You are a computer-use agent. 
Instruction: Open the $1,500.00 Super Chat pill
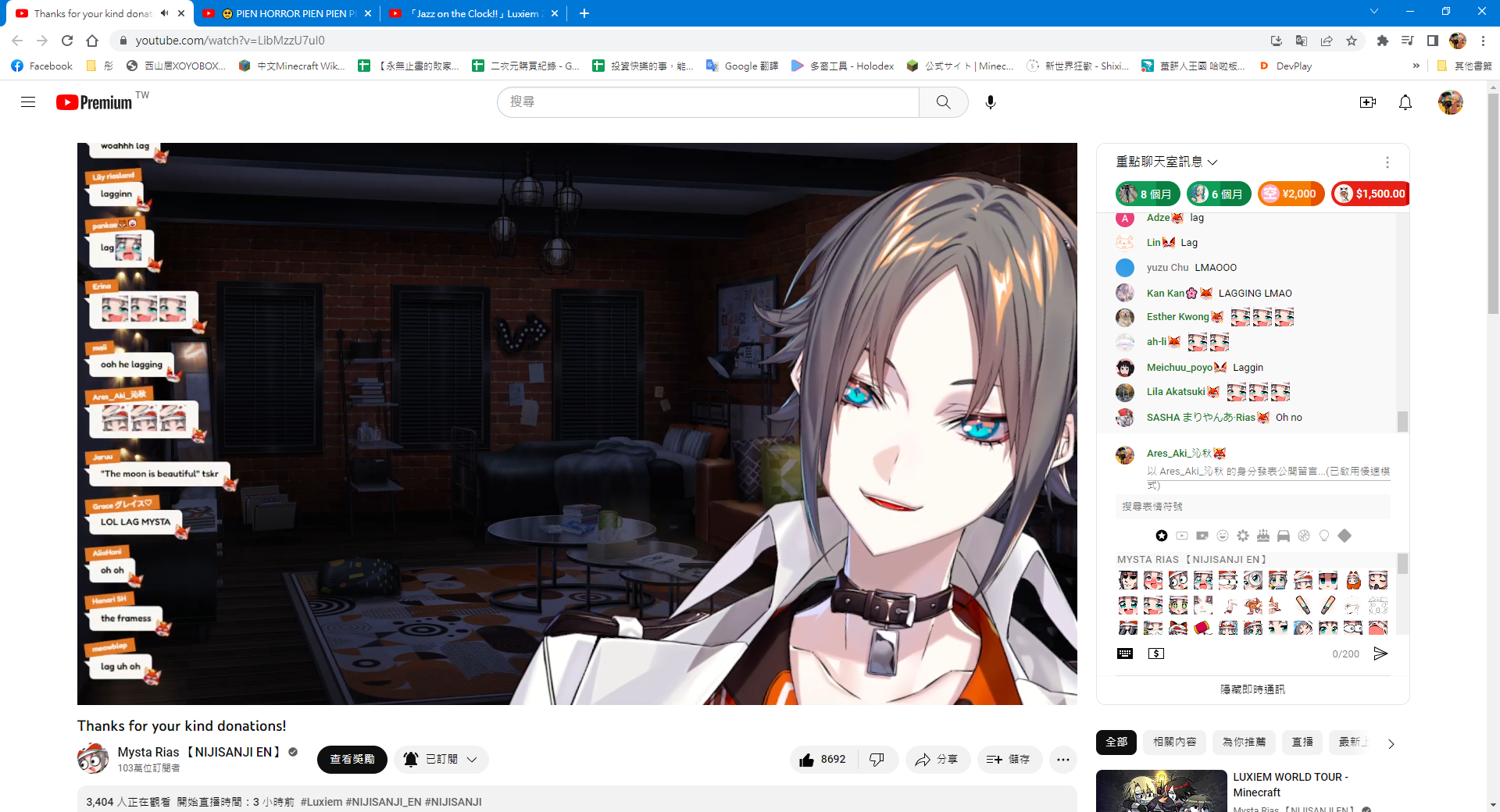click(1371, 194)
